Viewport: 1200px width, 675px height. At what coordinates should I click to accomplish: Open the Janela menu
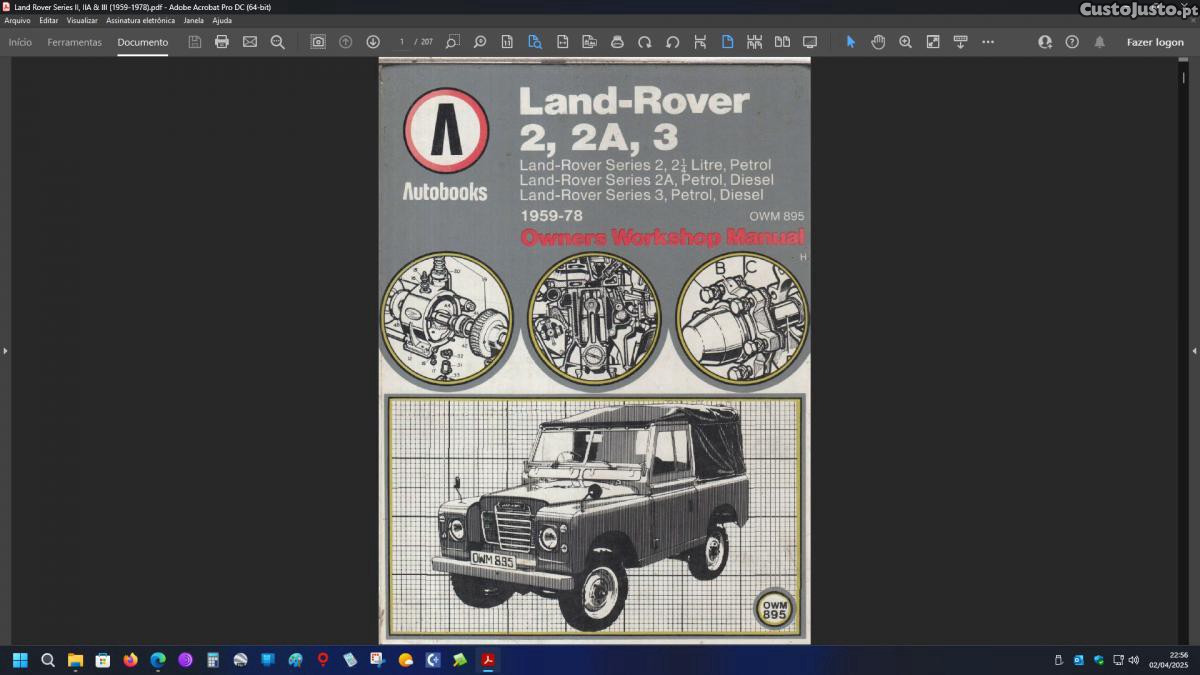coord(193,20)
